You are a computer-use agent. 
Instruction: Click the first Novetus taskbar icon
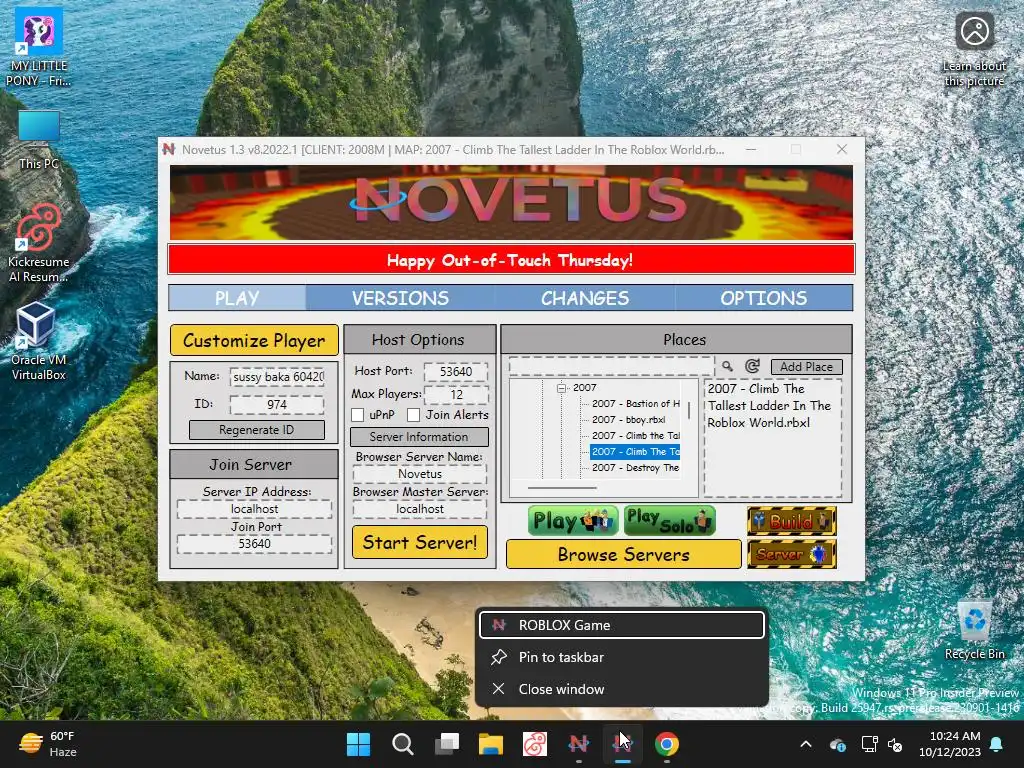tap(579, 744)
